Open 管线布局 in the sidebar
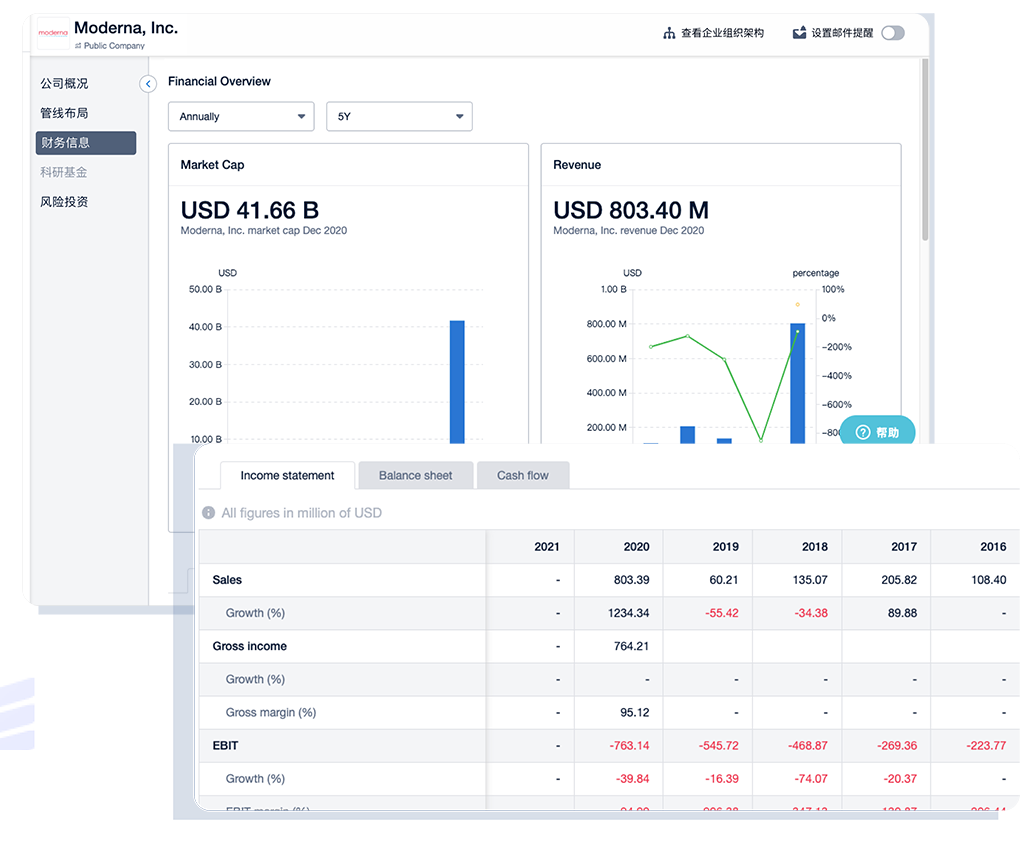This screenshot has width=1026, height=841. (64, 113)
